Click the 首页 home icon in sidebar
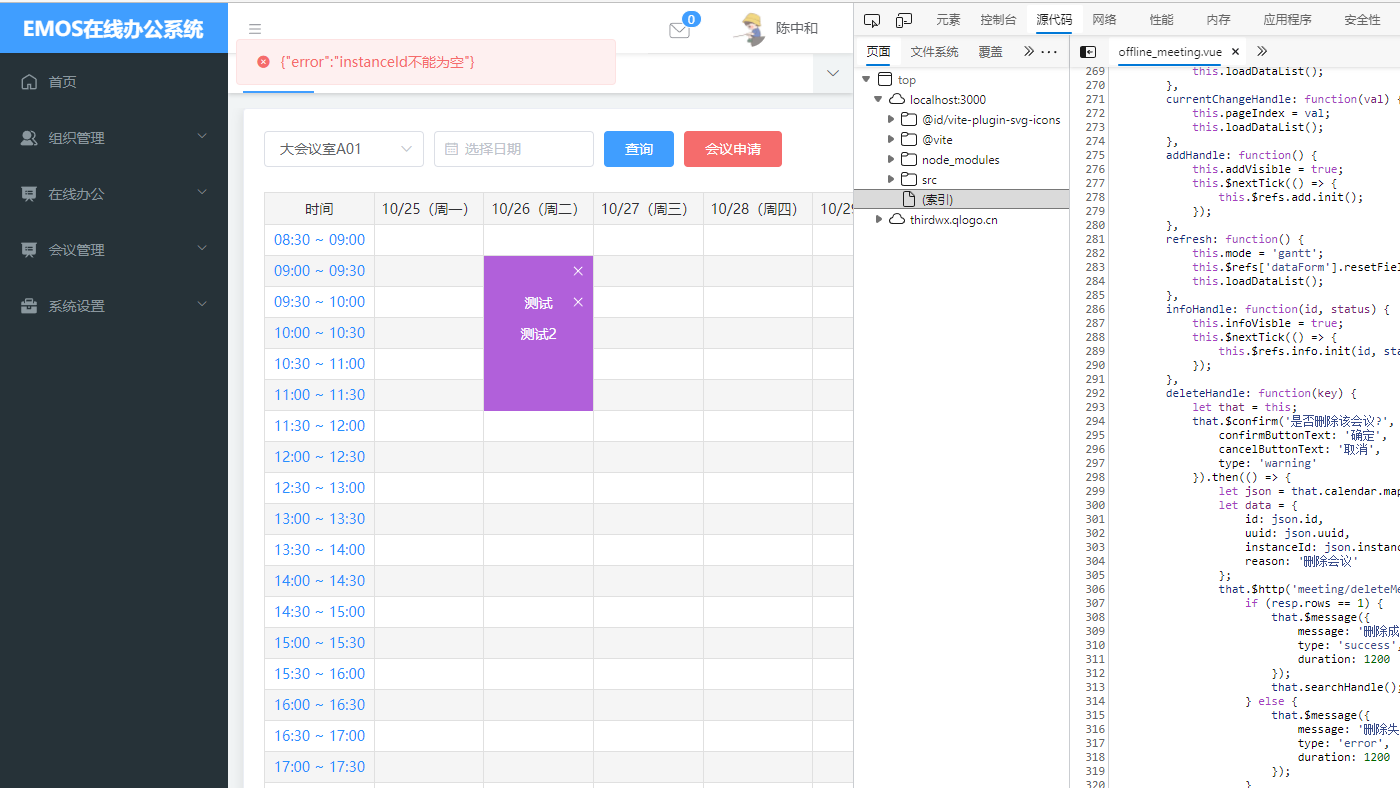Screen dimensions: 1400x788 29,82
